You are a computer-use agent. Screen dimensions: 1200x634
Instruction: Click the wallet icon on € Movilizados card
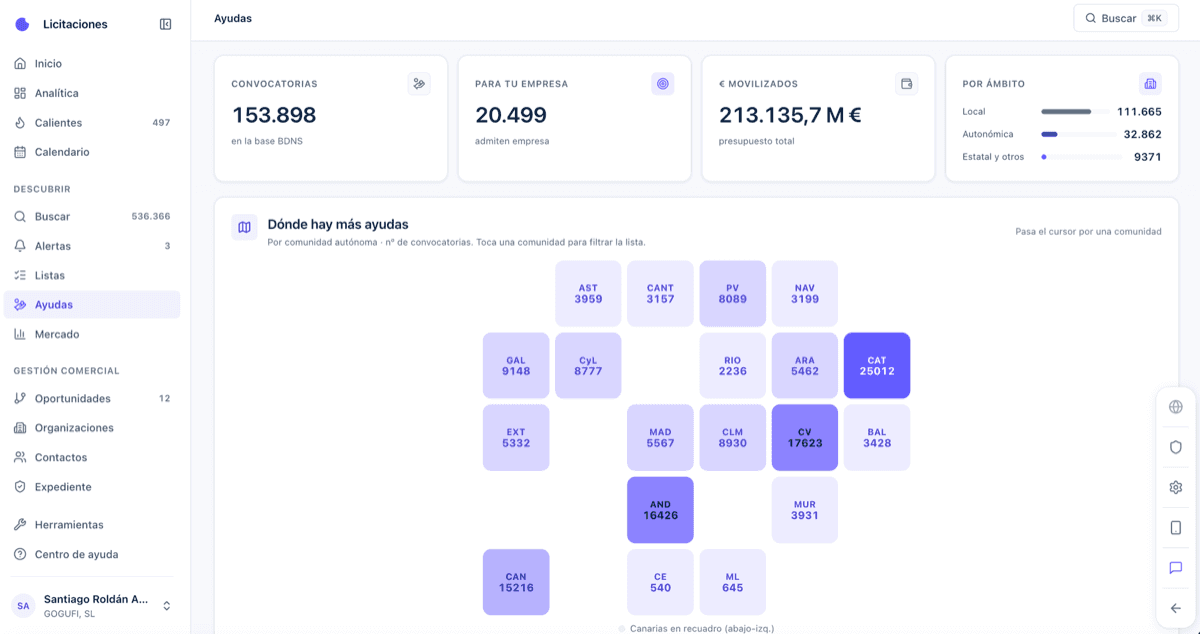(907, 84)
